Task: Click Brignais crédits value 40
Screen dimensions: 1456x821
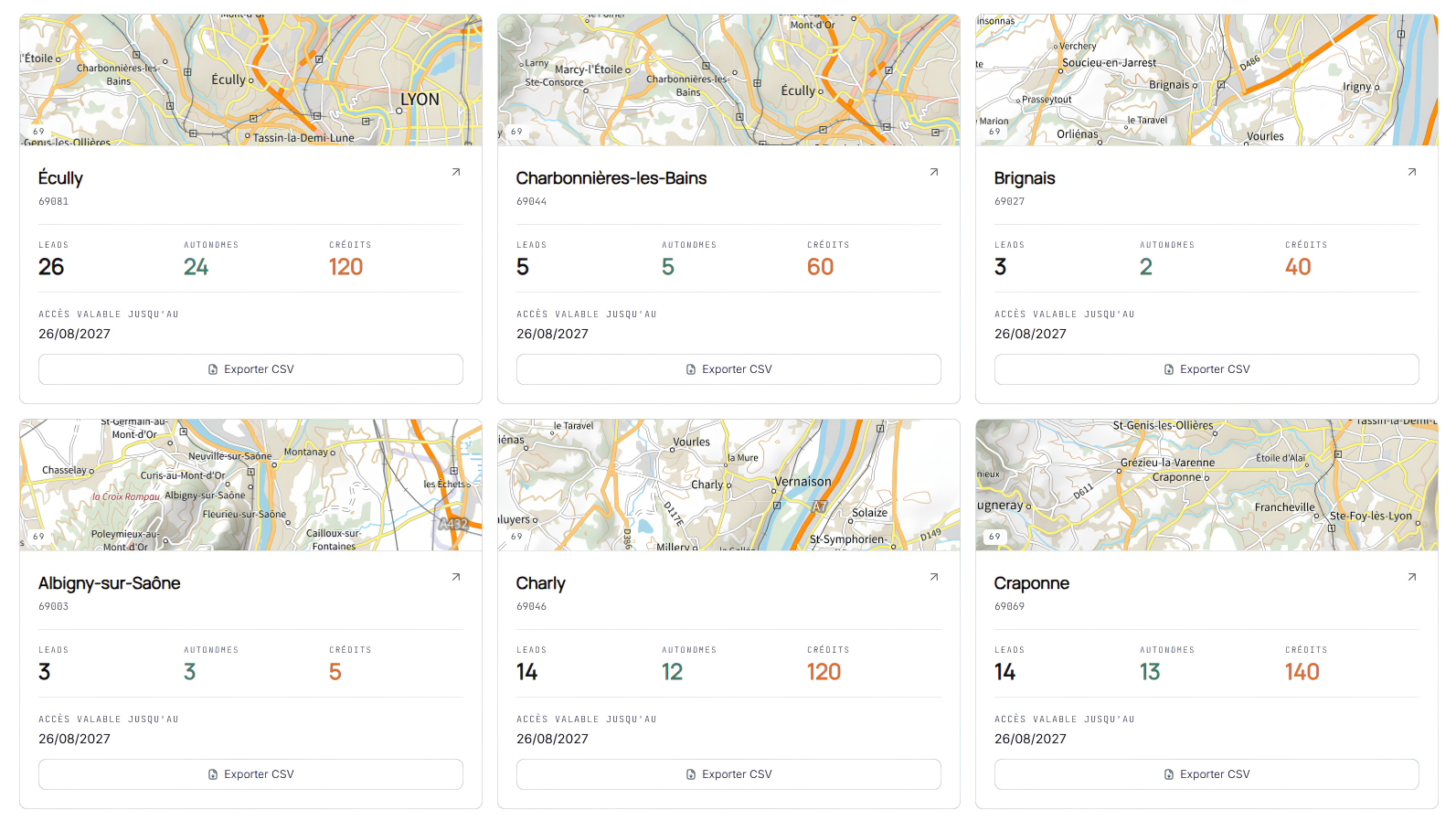Action: point(1299,267)
